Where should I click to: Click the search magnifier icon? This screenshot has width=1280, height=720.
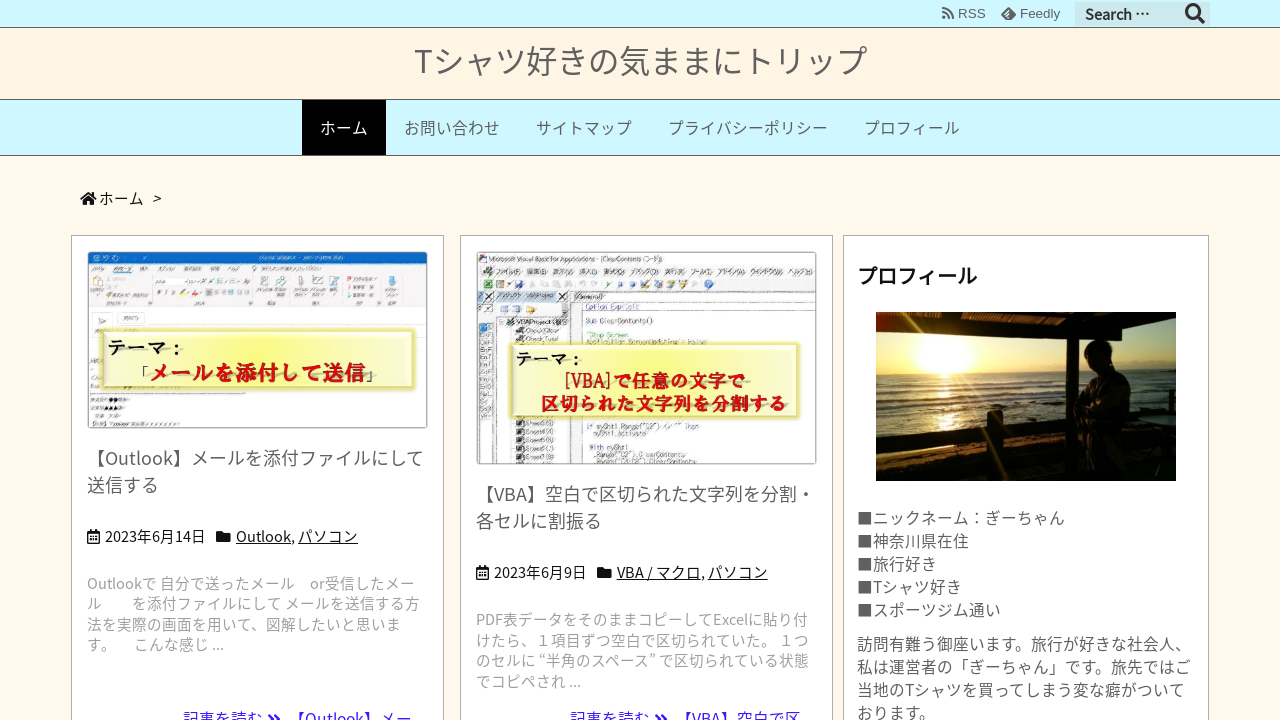[x=1195, y=14]
